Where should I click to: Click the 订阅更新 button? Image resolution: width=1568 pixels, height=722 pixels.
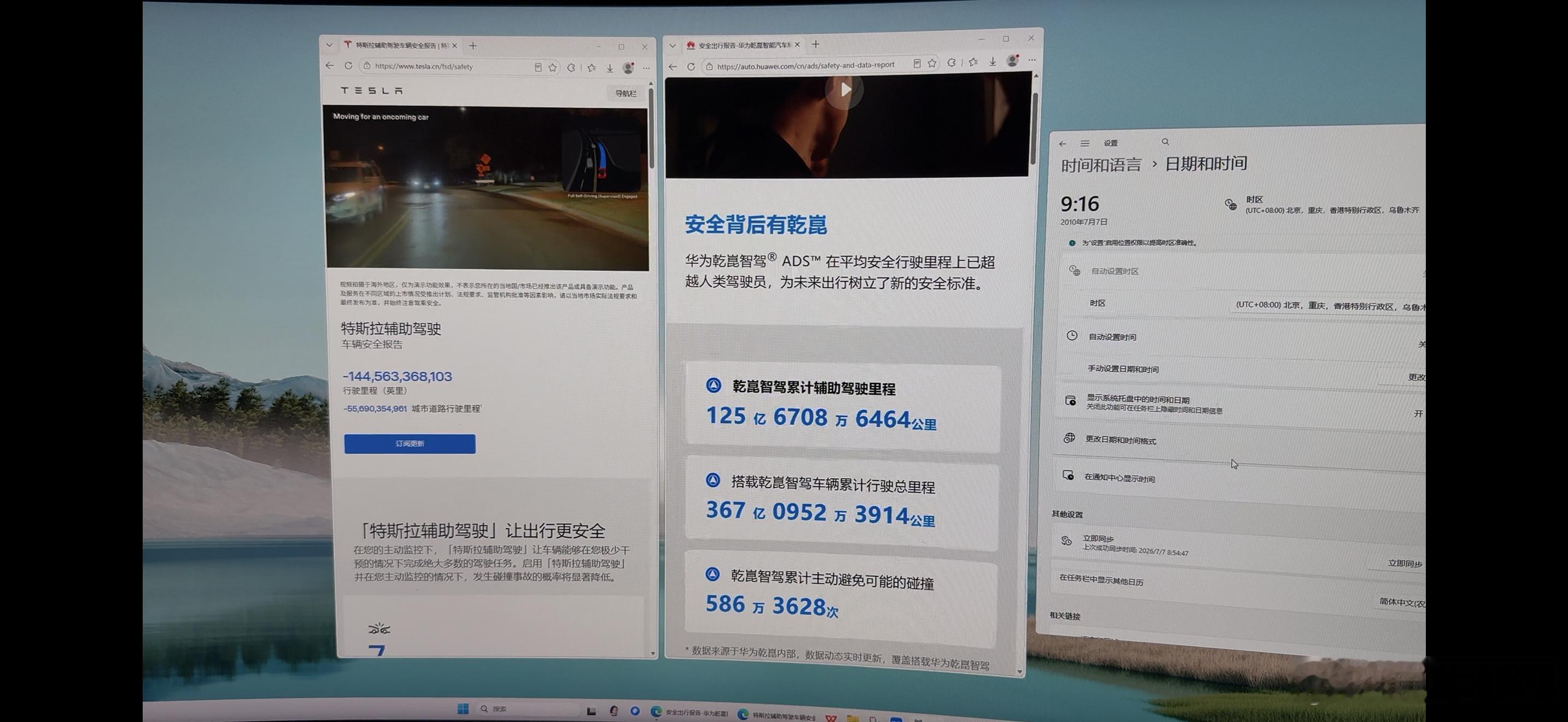coord(409,444)
